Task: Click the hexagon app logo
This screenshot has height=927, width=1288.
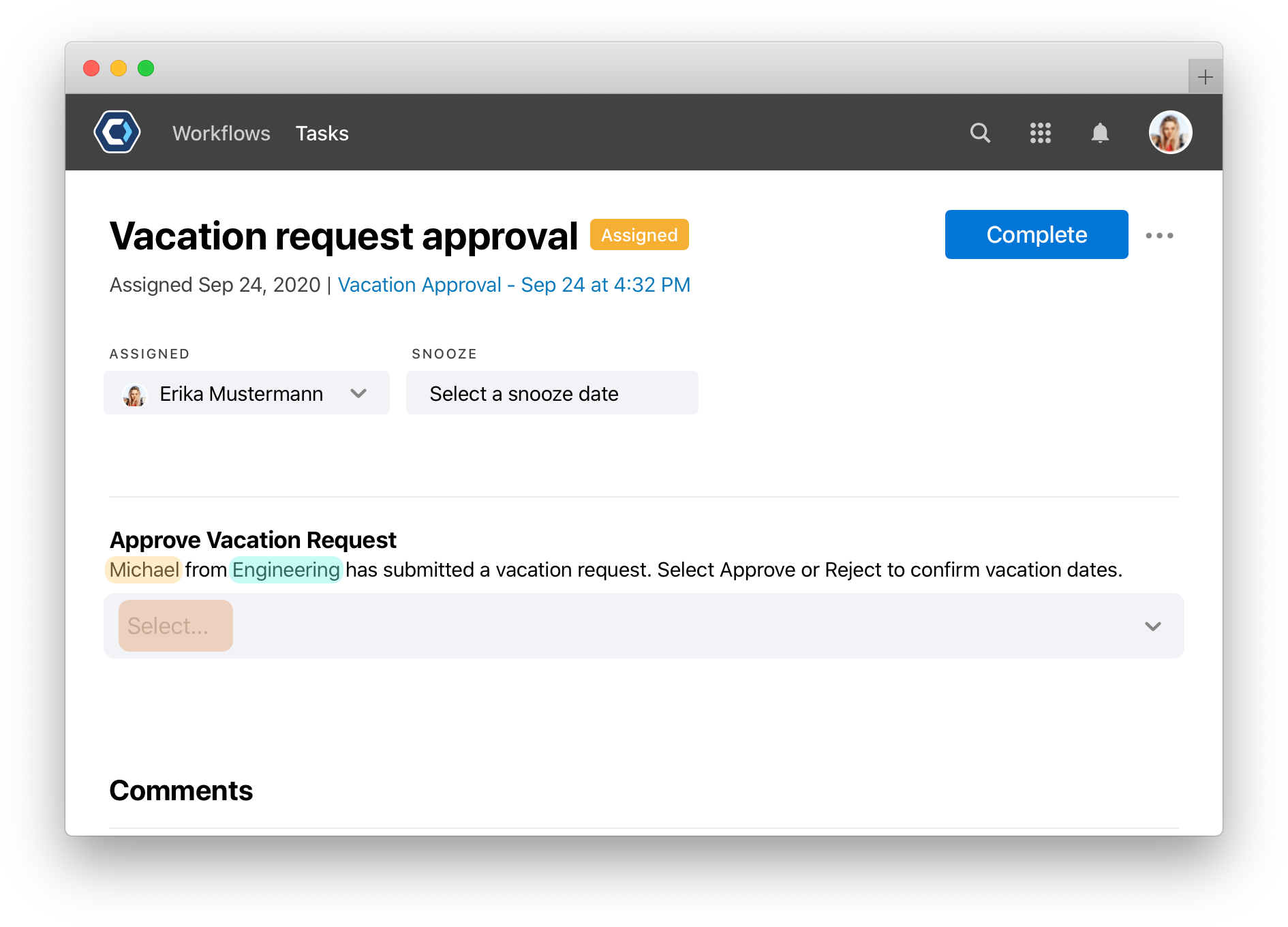Action: [x=117, y=132]
